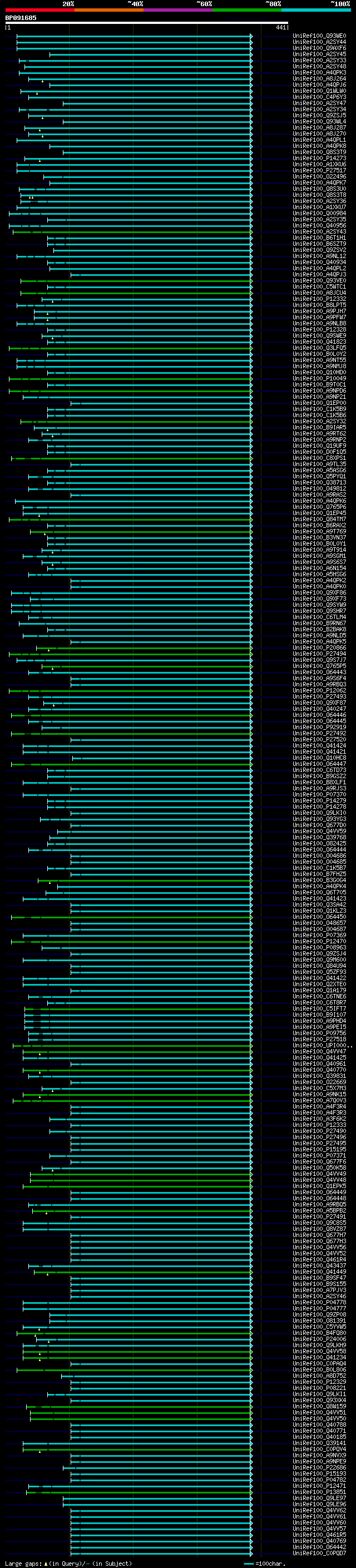Click hit label UniRef100_Q8W159
This screenshot has height=1568, width=356.
pos(319,1407)
